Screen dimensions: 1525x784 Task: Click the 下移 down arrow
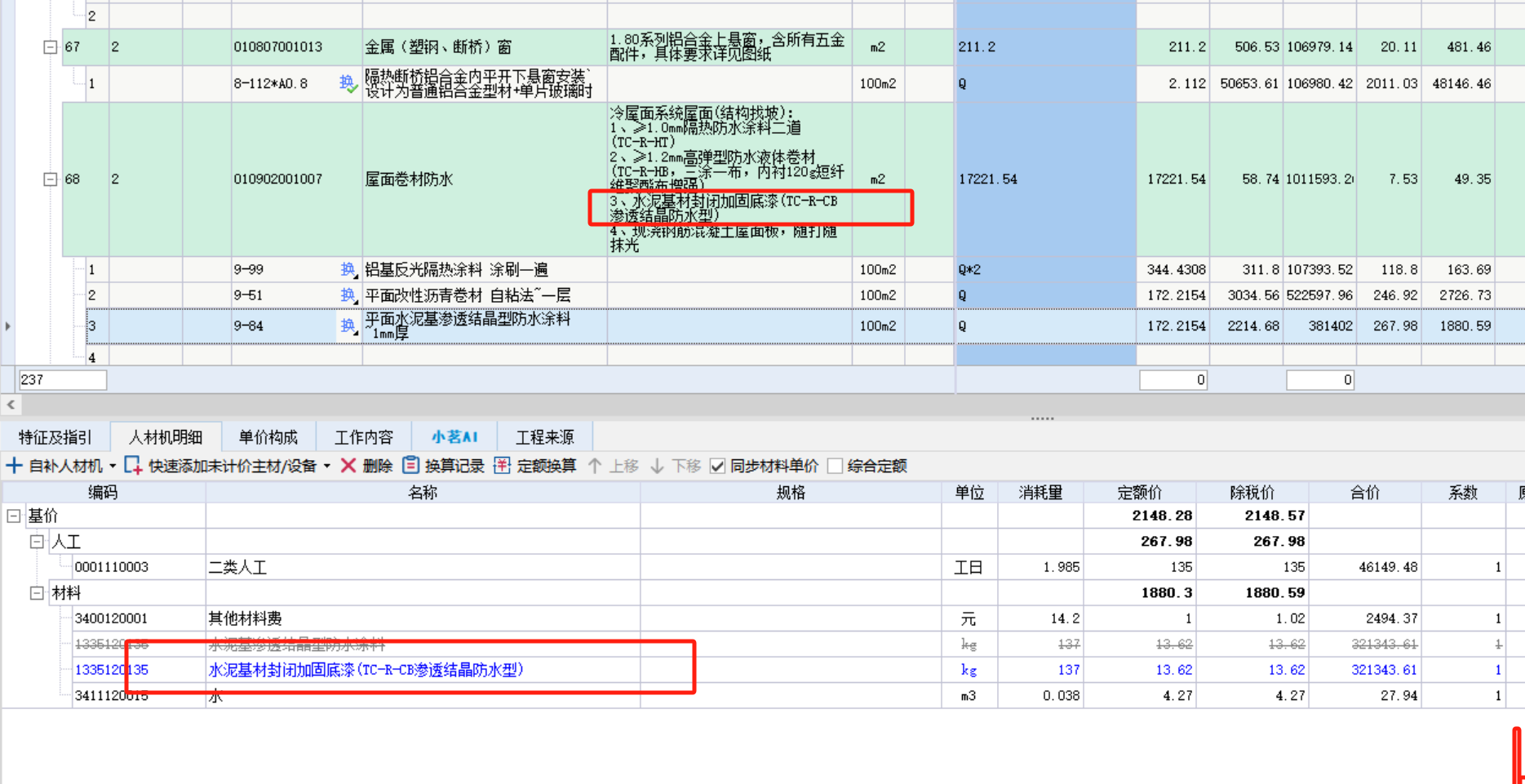(x=657, y=466)
